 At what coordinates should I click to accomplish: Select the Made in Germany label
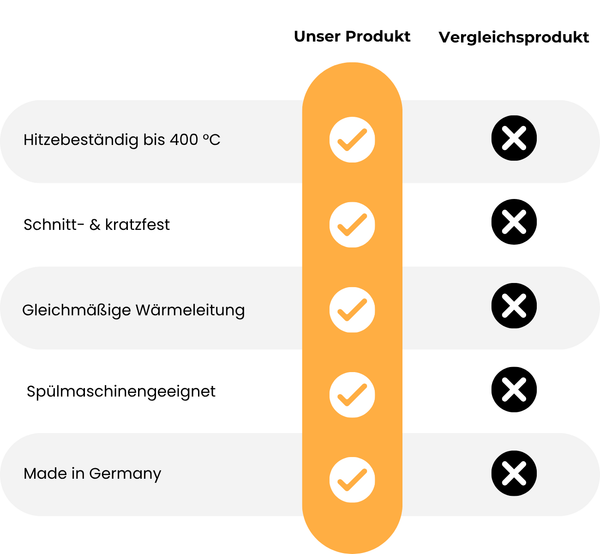pyautogui.click(x=92, y=474)
